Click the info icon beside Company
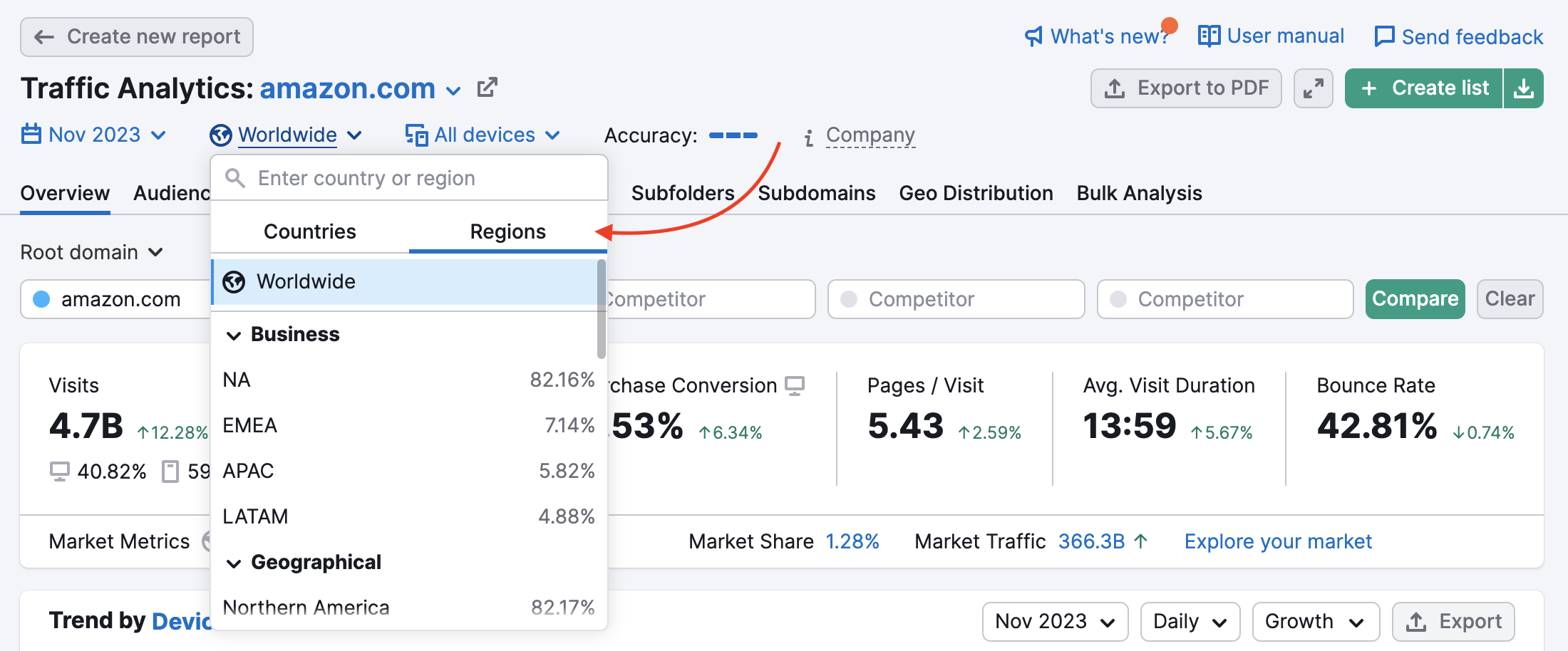Screen dimensions: 1568x651 click(x=808, y=137)
